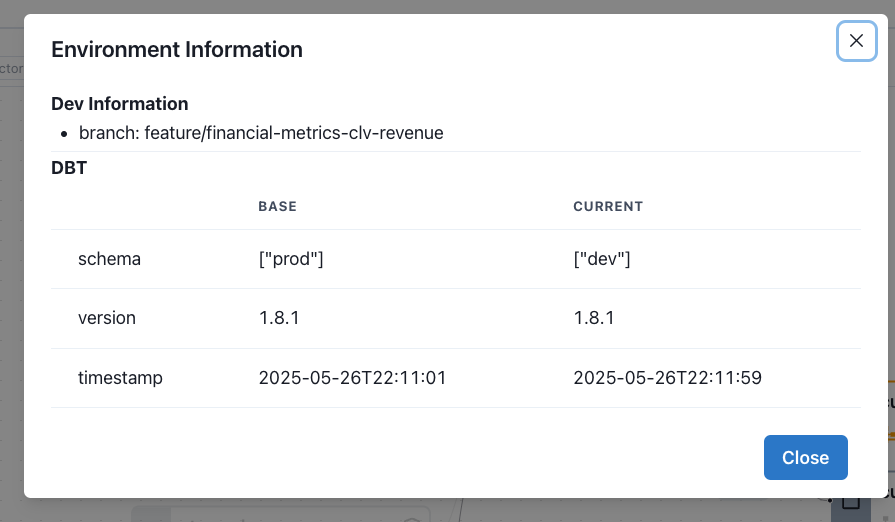Select the version row label

tap(107, 318)
